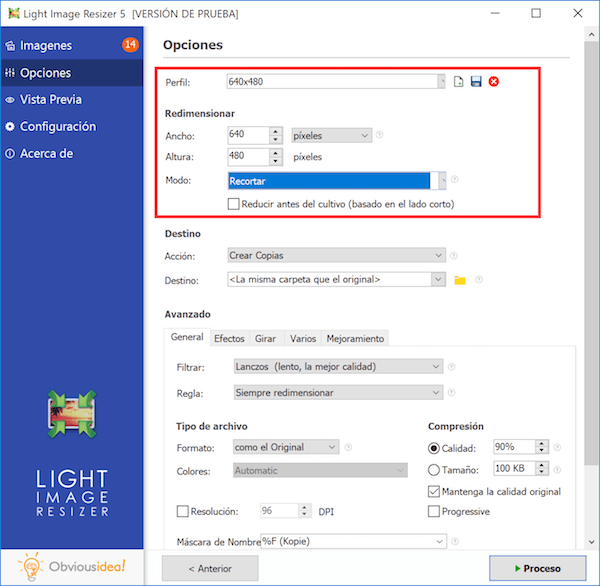Decrease Tamaño KB with down arrow
The height and width of the screenshot is (586, 600).
coord(541,473)
